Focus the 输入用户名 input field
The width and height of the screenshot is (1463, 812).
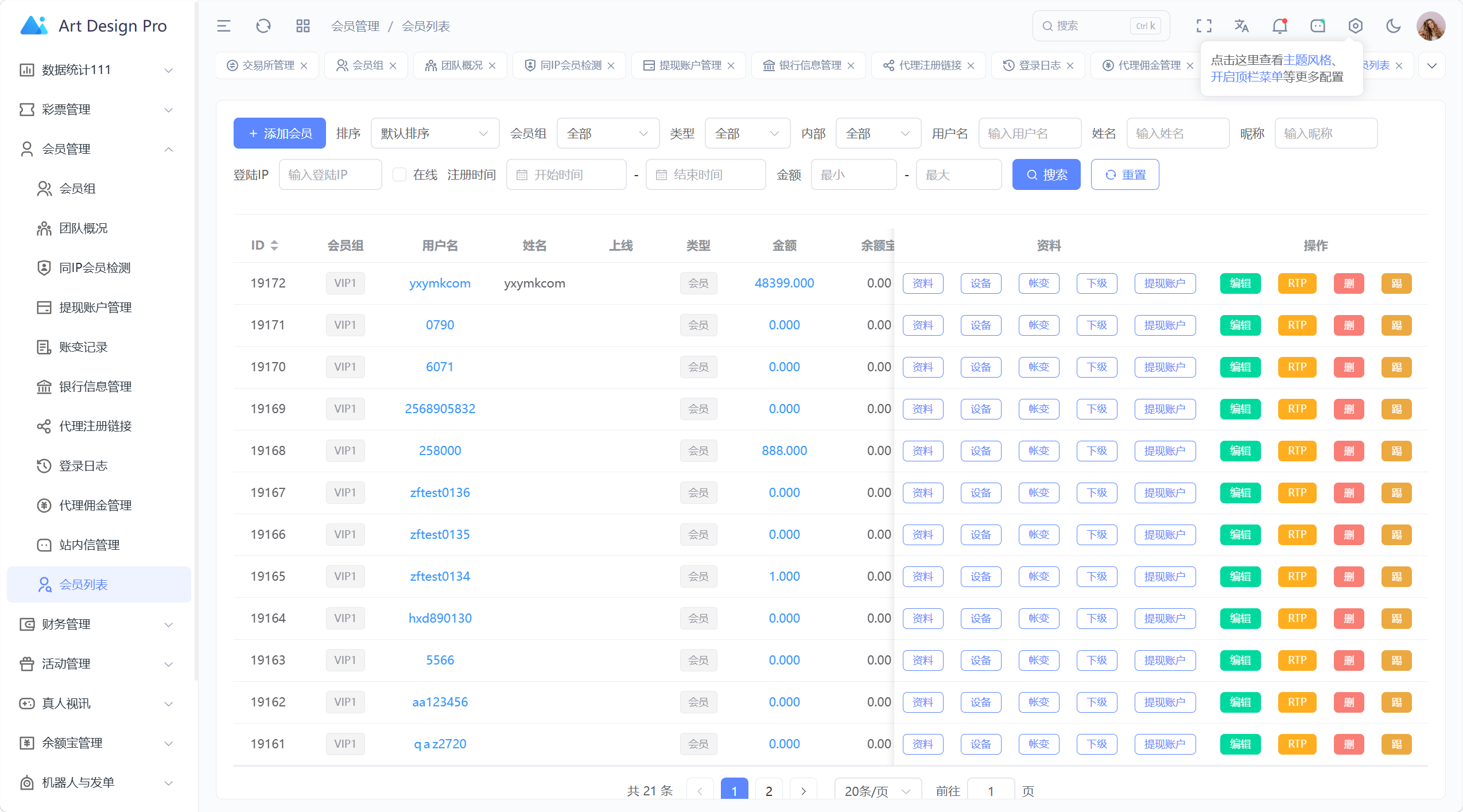pyautogui.click(x=1030, y=134)
